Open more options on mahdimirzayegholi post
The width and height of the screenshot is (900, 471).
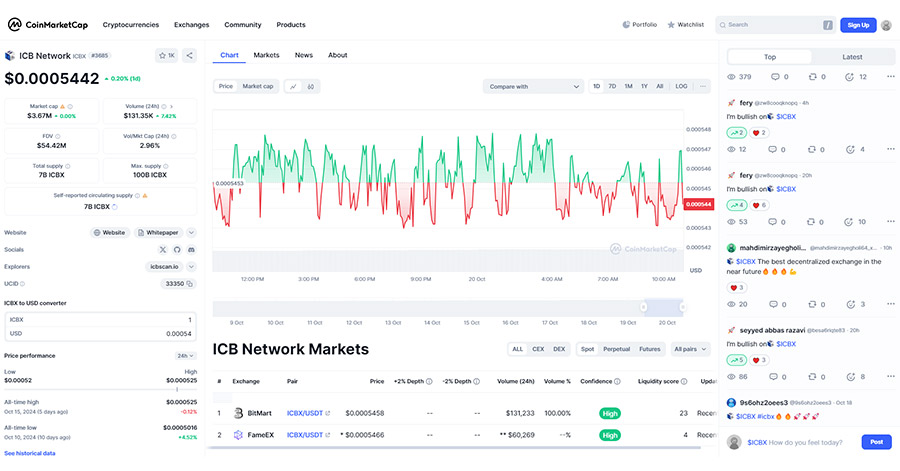coord(890,304)
